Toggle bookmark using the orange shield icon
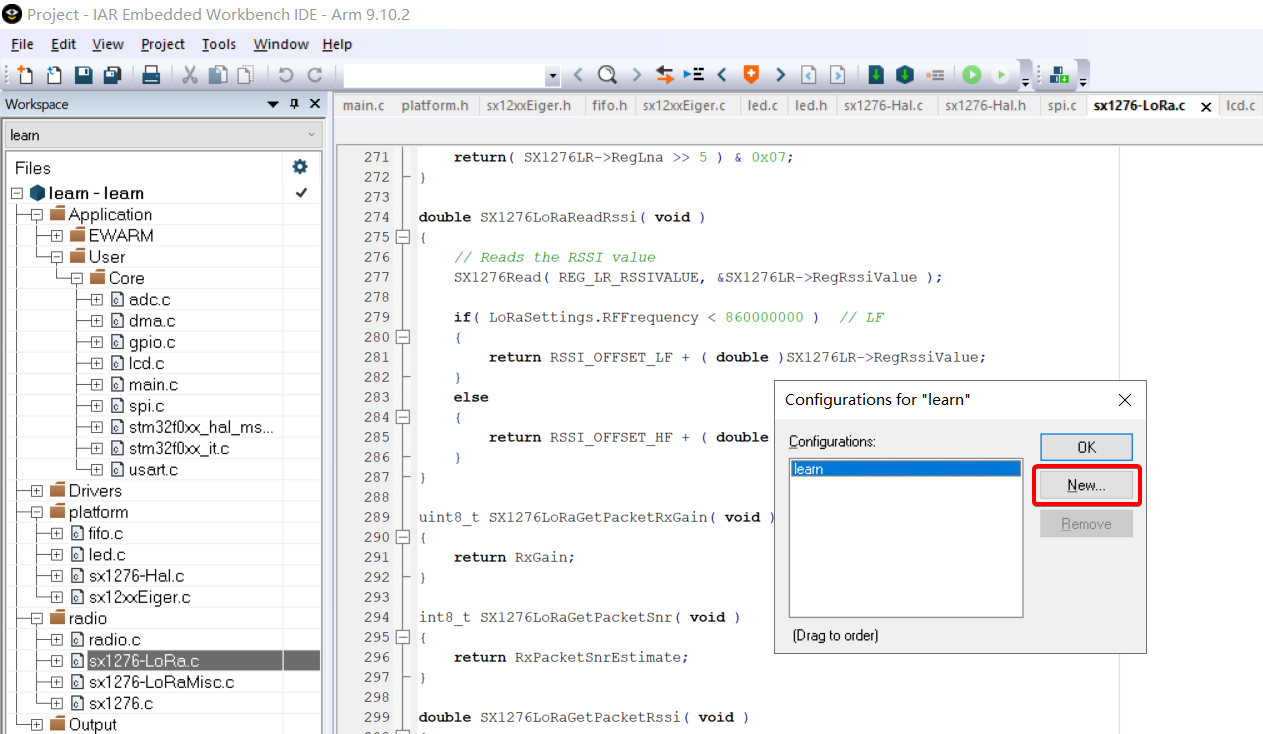Screen dimensions: 1263x734 (750, 75)
